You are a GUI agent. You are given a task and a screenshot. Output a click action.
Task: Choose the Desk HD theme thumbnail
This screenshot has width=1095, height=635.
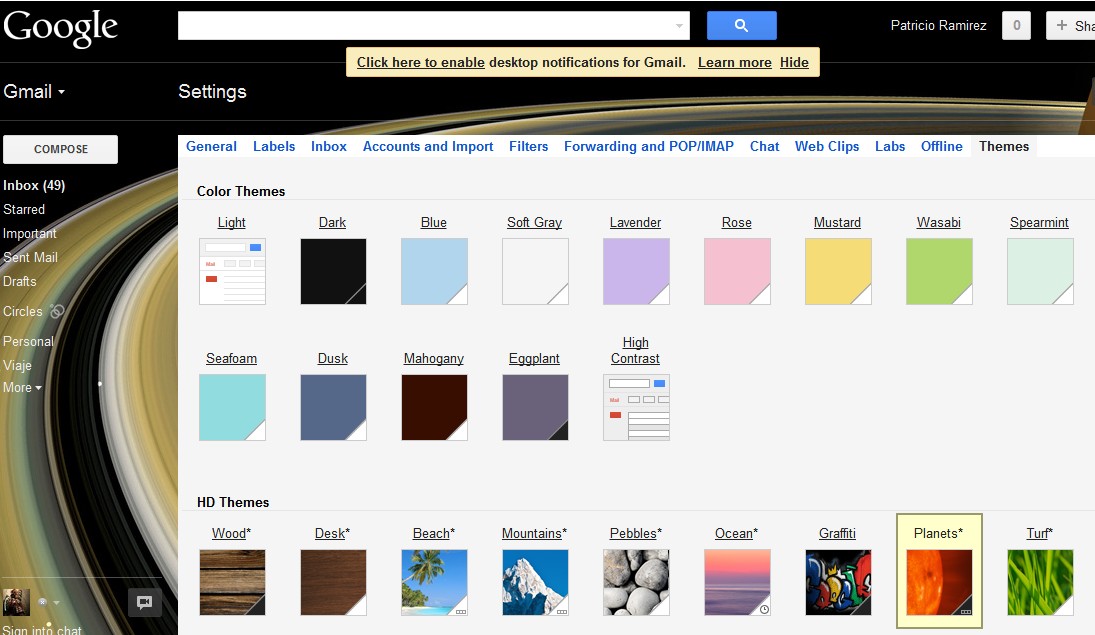point(333,583)
